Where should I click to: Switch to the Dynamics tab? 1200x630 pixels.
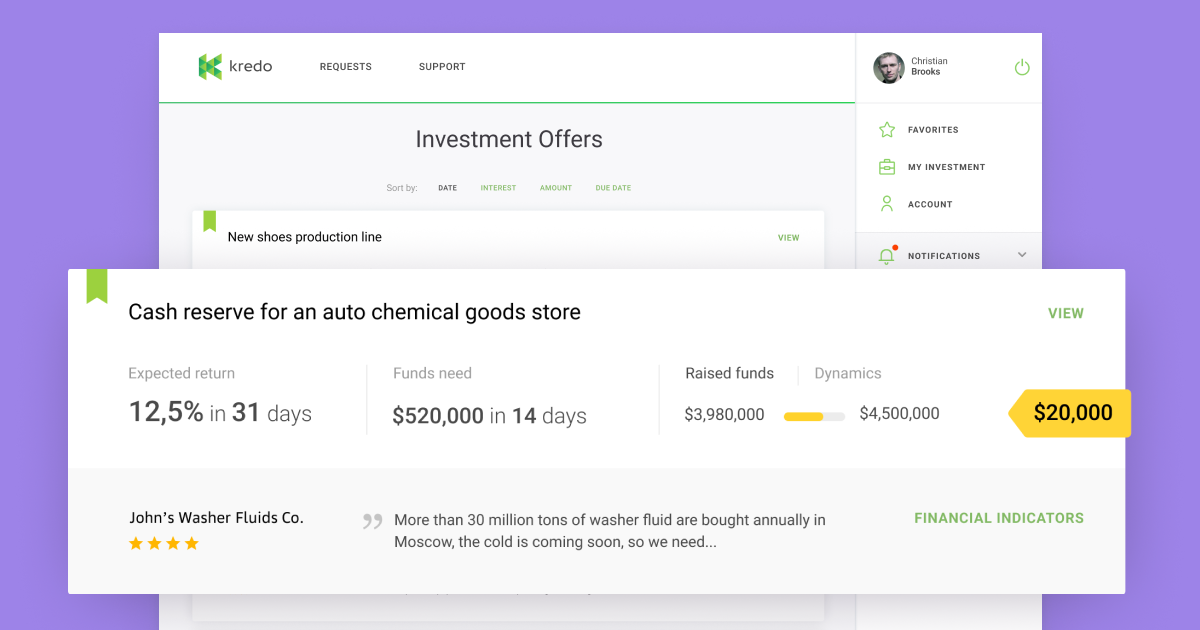click(x=847, y=374)
